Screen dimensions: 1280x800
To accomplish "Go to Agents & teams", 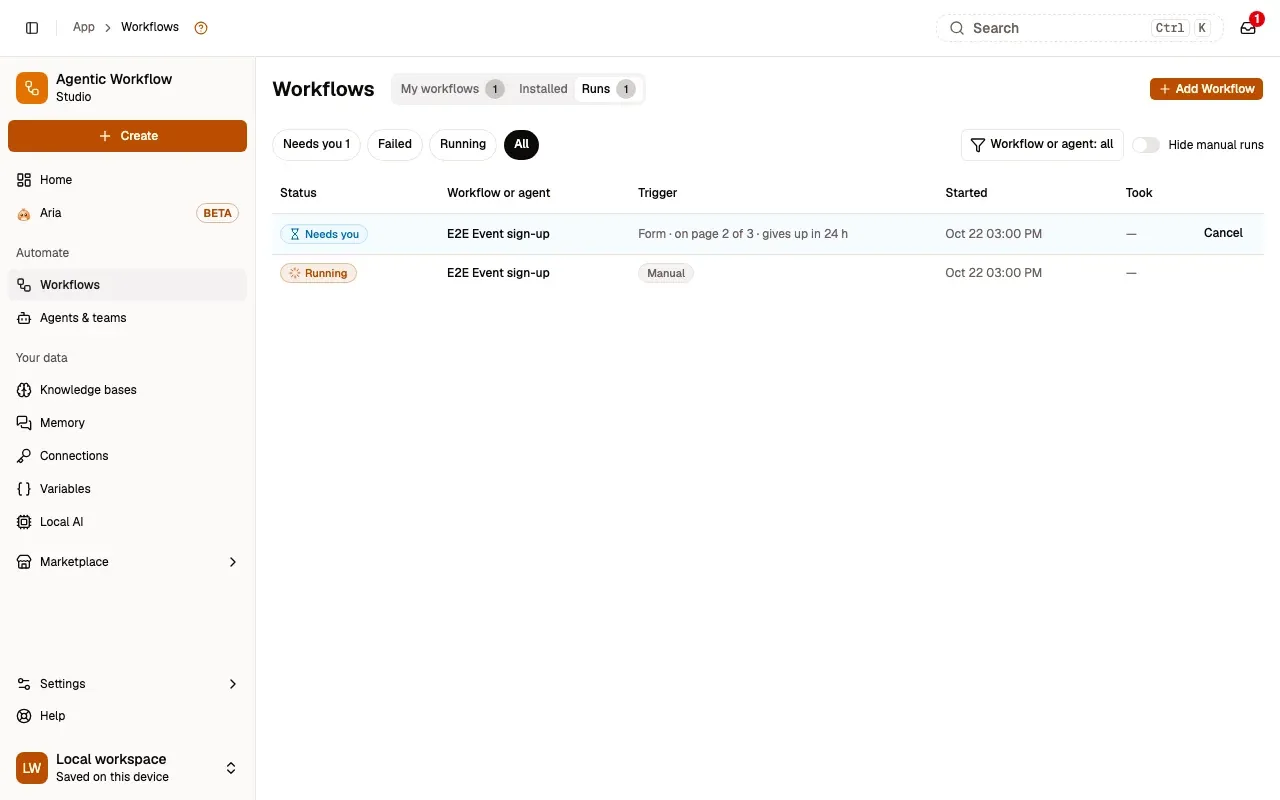I will (127, 318).
